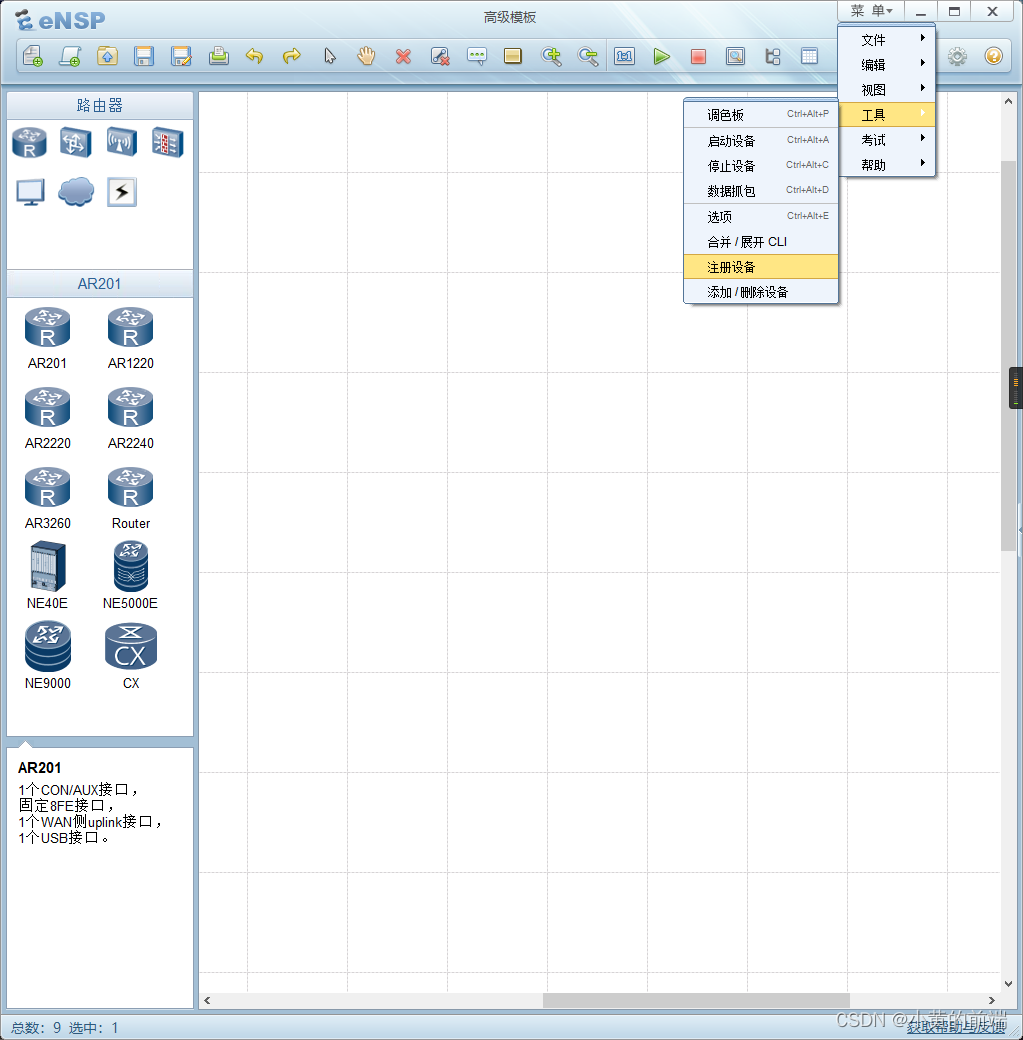
Task: Expand the 工具 submenu
Action: click(887, 115)
